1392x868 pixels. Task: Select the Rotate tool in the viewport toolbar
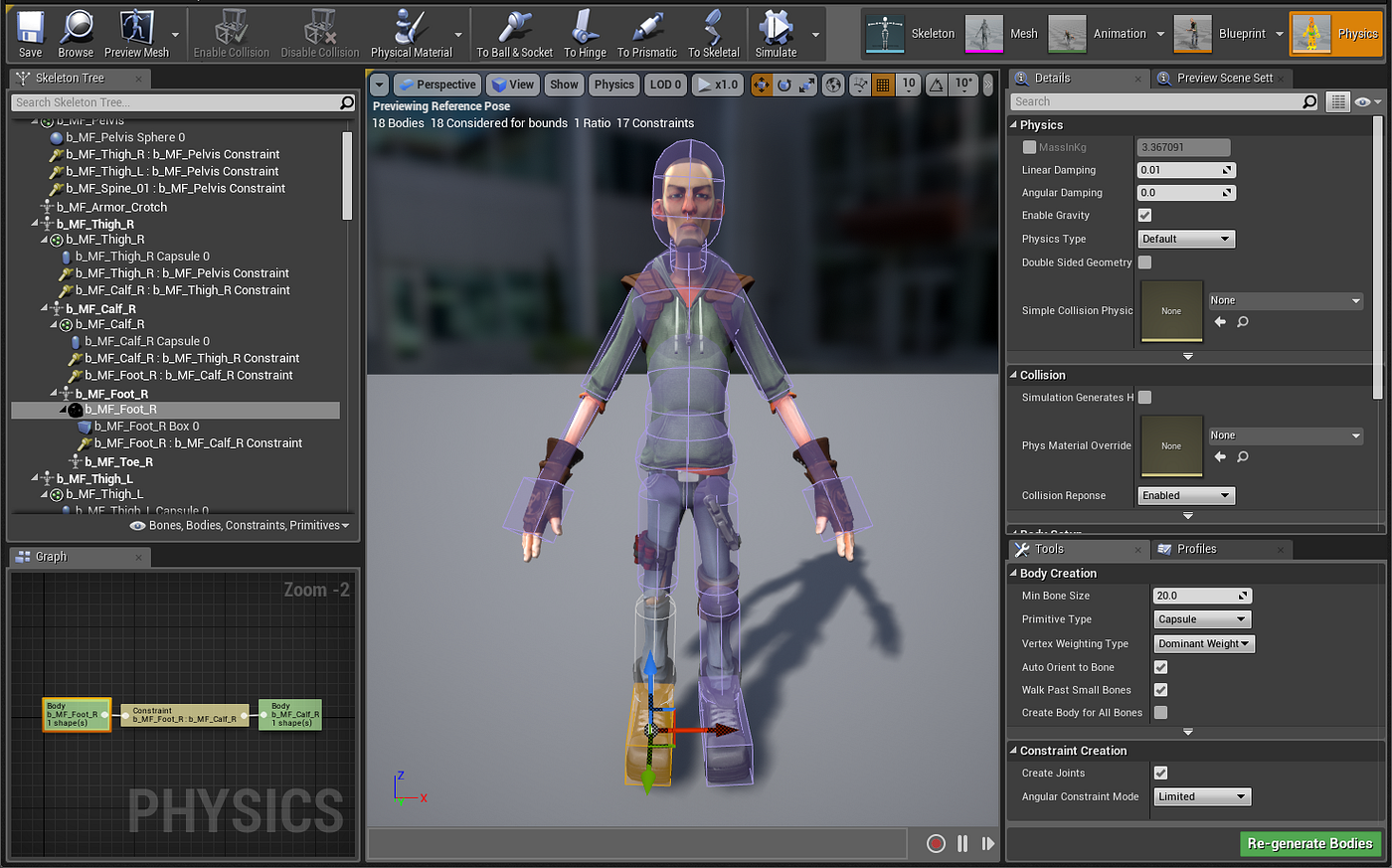pos(783,85)
